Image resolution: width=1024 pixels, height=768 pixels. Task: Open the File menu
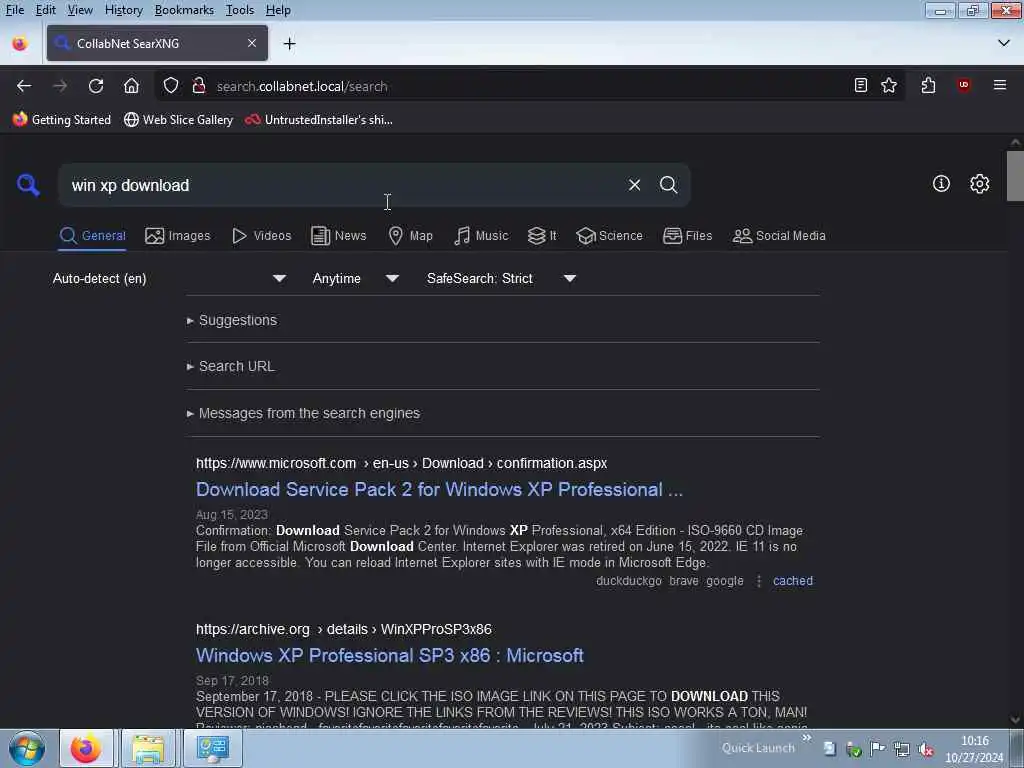(x=15, y=10)
